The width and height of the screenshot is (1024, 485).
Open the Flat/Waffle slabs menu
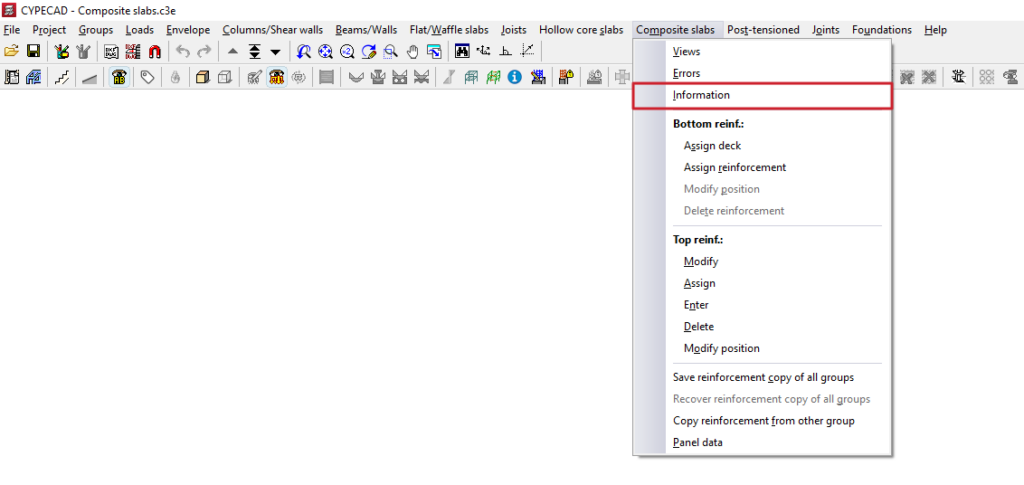tap(449, 30)
